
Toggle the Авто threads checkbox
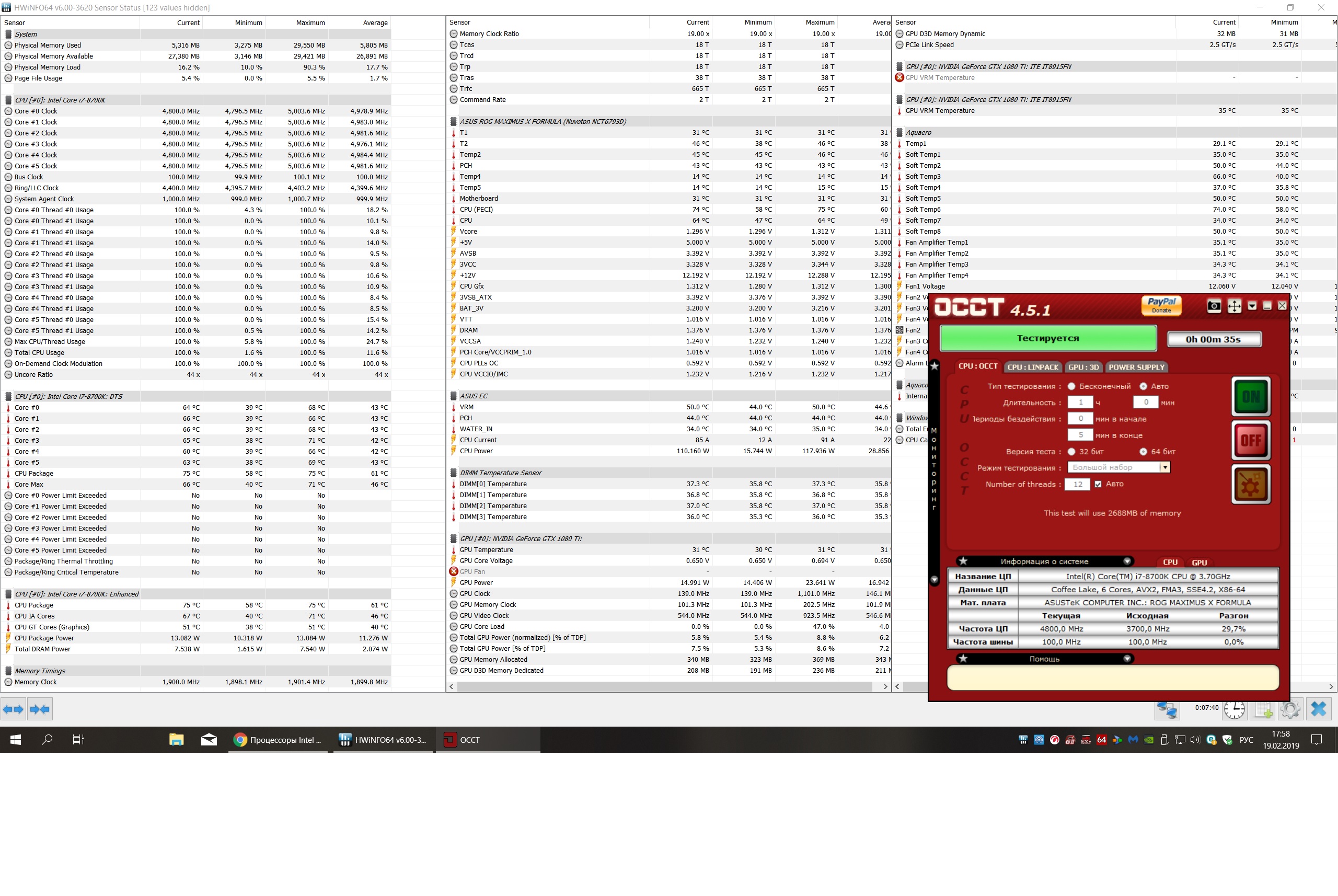pyautogui.click(x=1098, y=484)
